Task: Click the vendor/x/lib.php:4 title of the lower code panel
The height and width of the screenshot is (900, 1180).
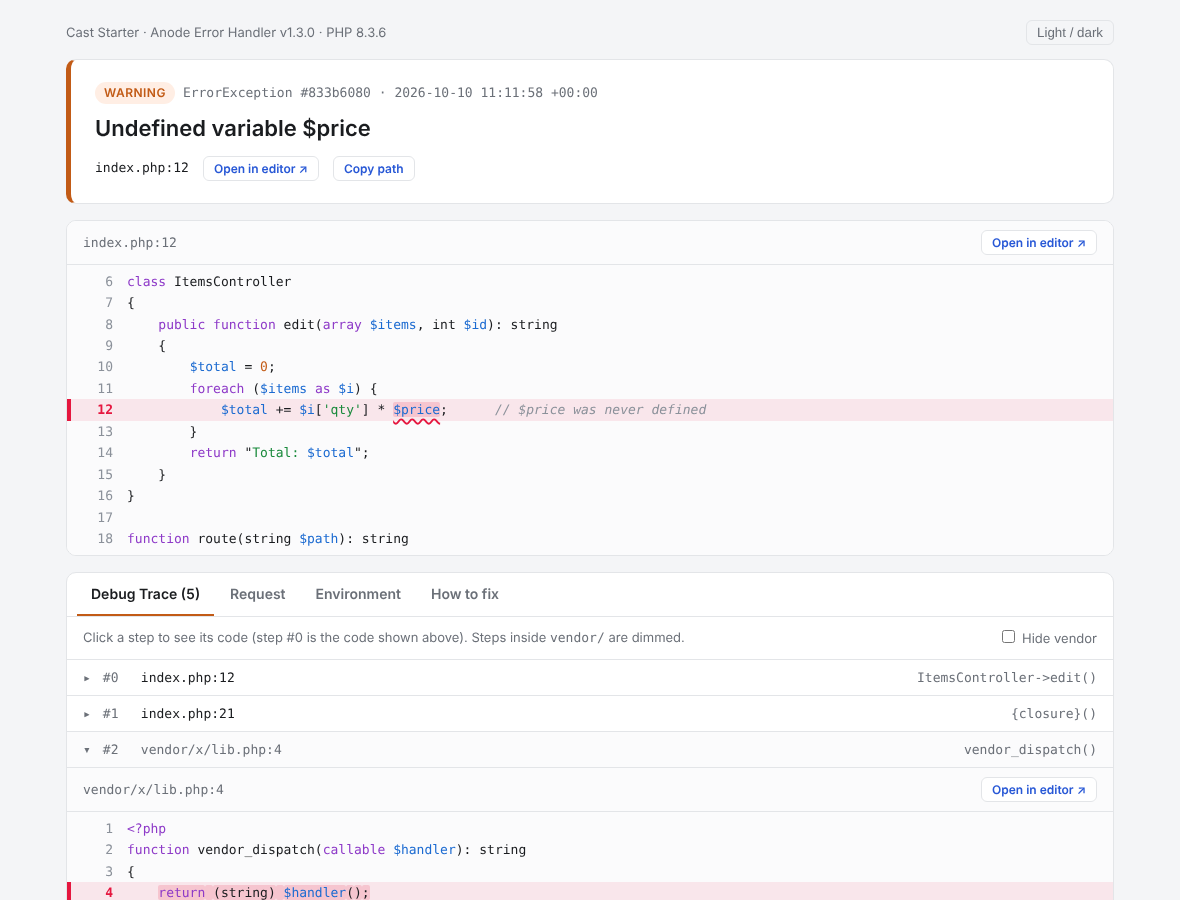Action: 153,789
